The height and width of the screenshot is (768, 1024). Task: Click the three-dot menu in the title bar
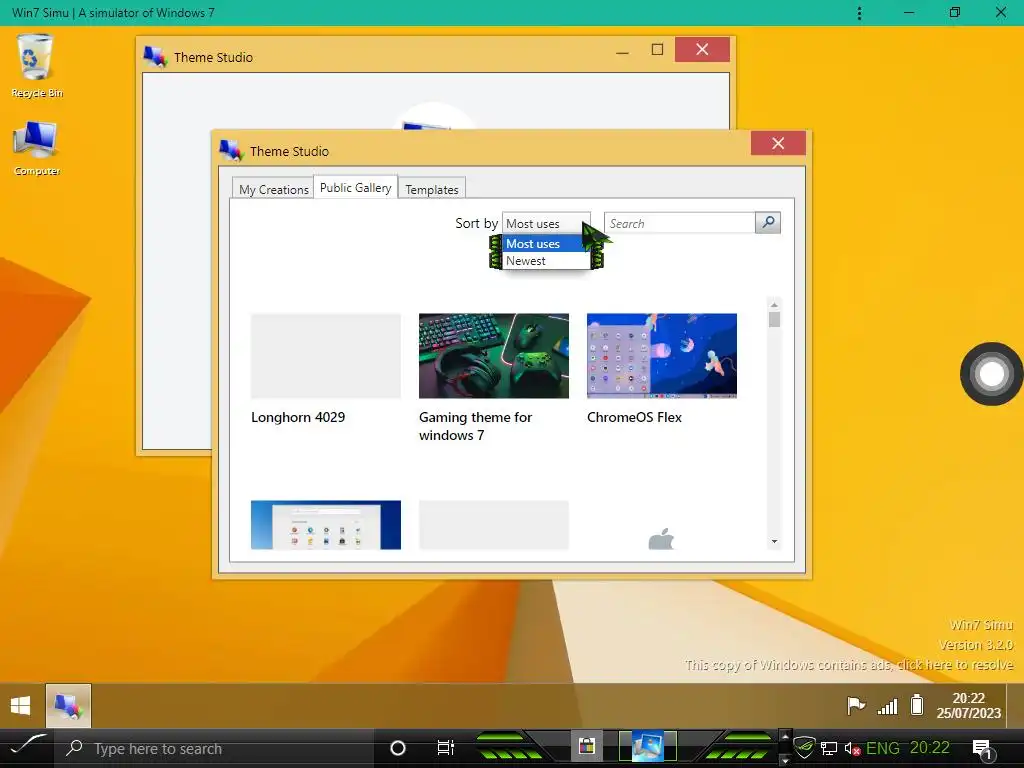[859, 13]
